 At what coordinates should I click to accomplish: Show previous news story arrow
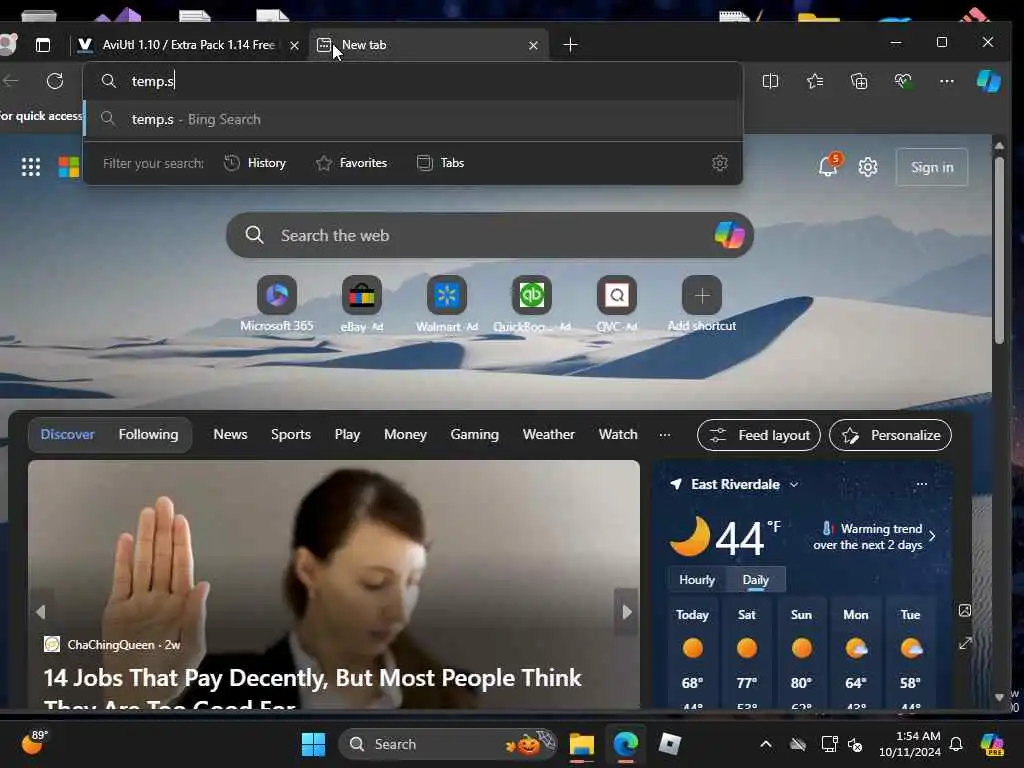[40, 612]
